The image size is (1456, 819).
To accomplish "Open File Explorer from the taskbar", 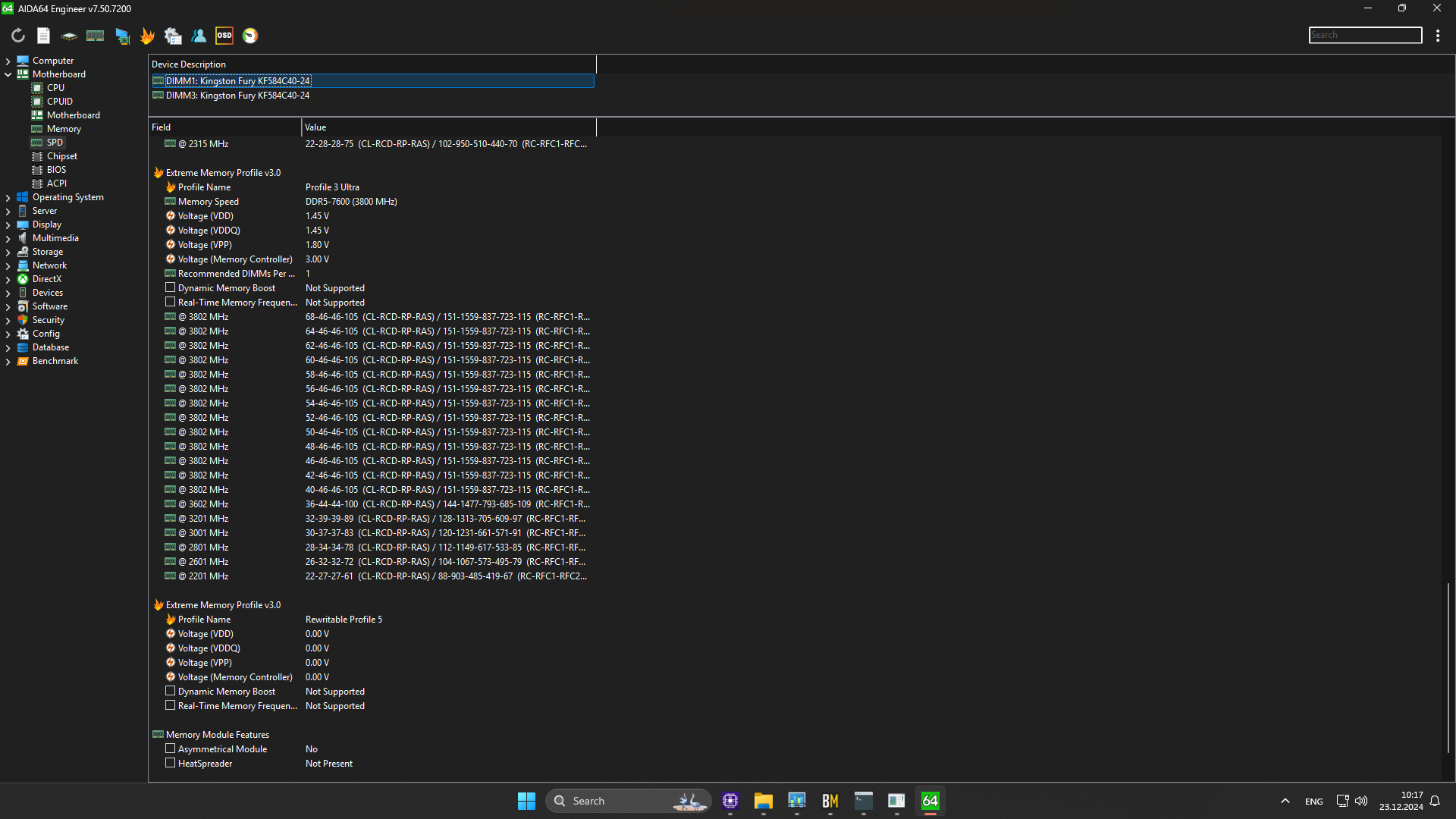I will 763,801.
